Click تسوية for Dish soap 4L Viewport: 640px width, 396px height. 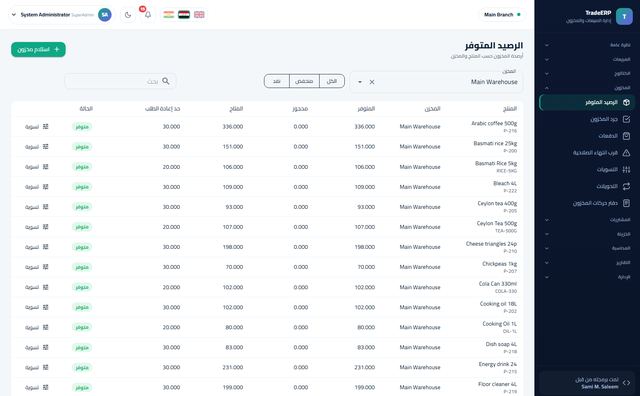tap(36, 347)
